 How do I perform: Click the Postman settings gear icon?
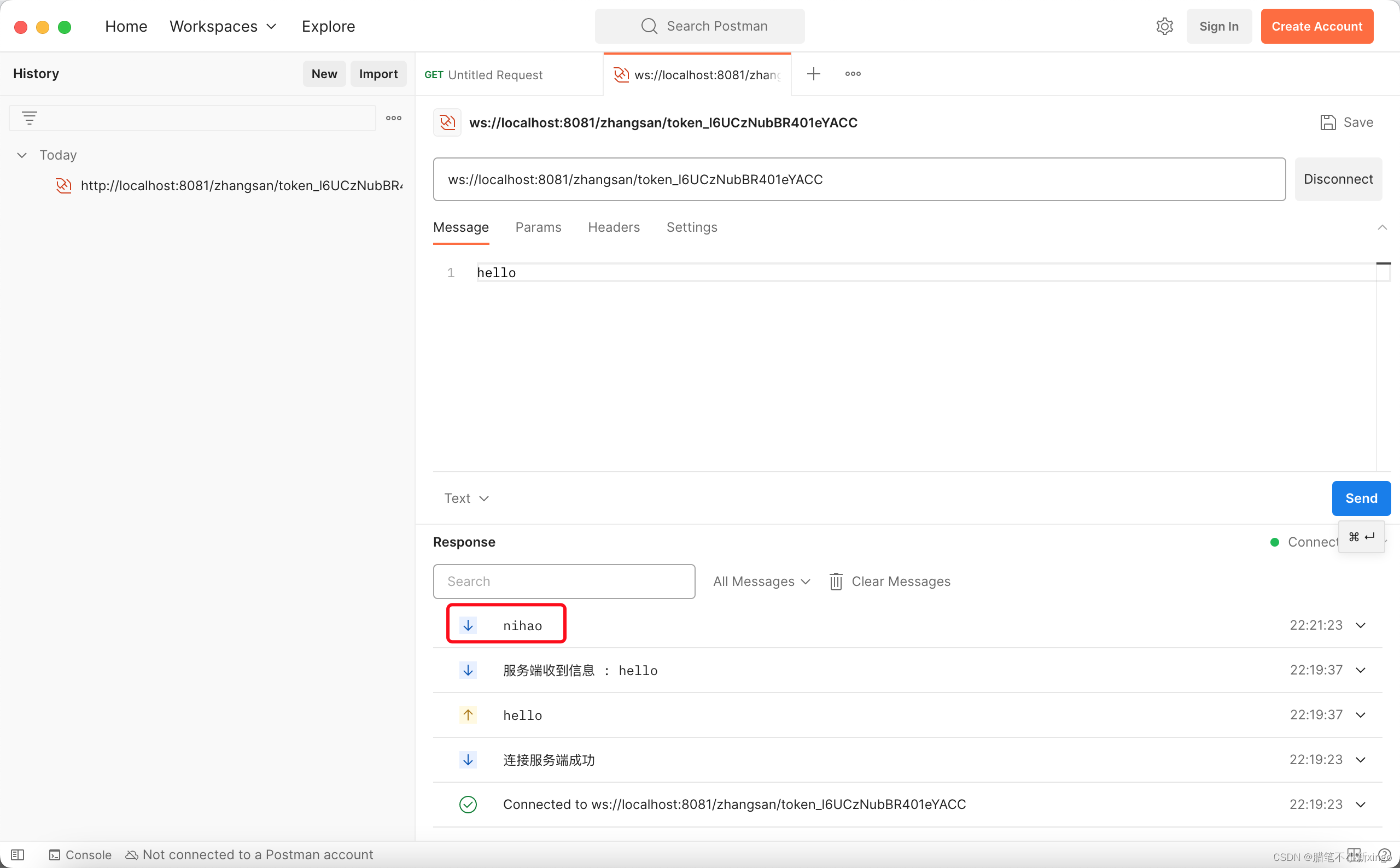tap(1165, 26)
